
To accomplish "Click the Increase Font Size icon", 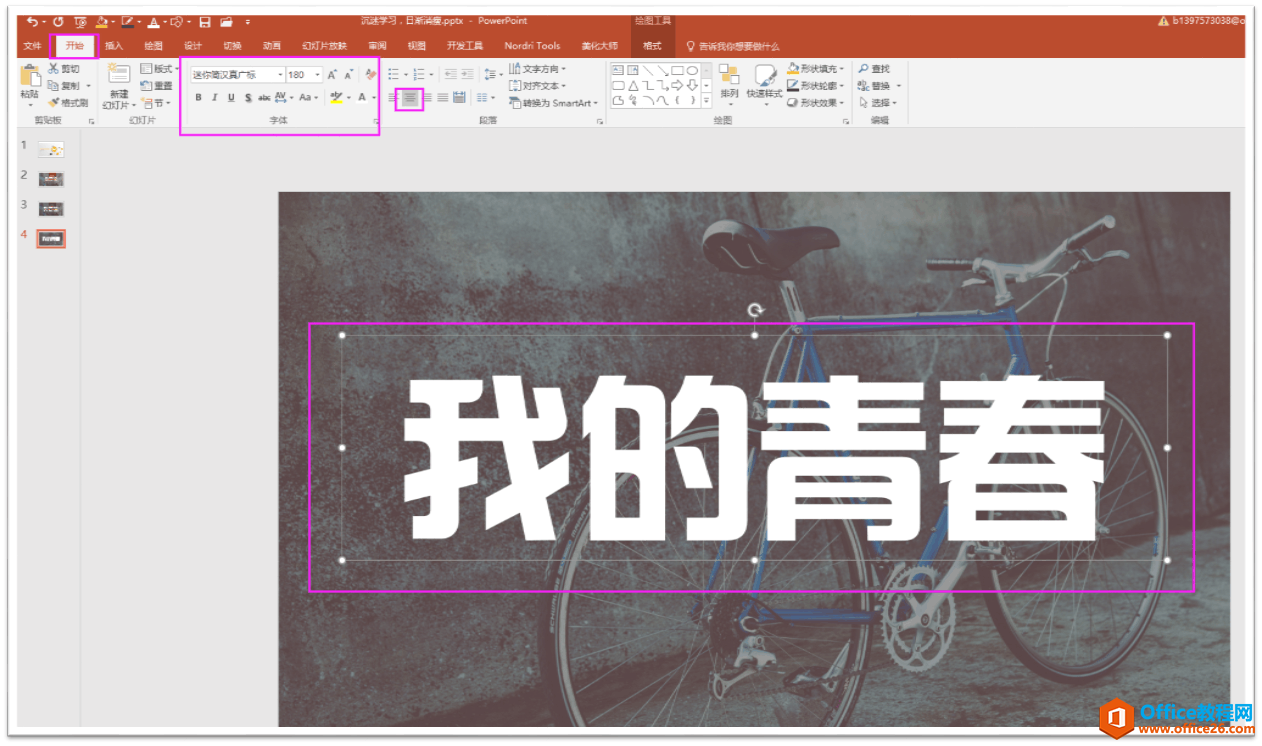I will 332,74.
